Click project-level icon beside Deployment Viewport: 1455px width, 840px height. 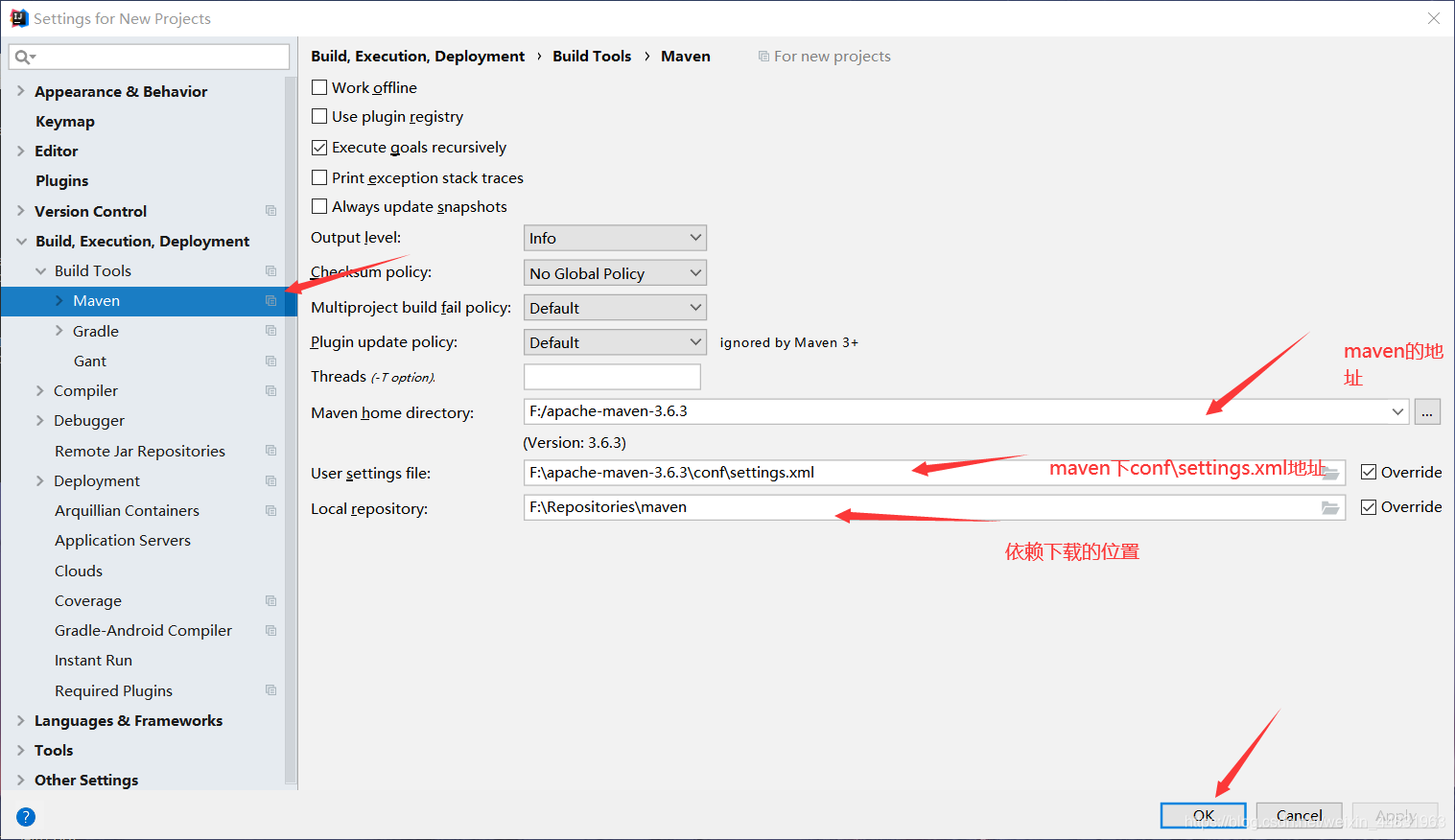point(271,480)
